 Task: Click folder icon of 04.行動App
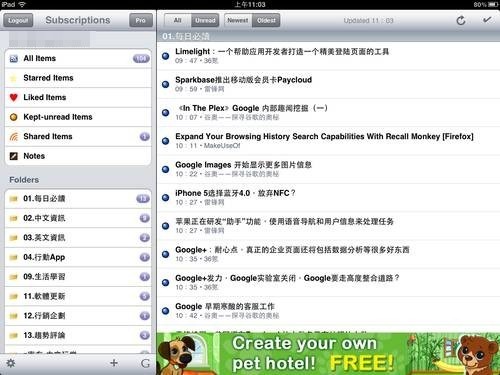(x=14, y=257)
